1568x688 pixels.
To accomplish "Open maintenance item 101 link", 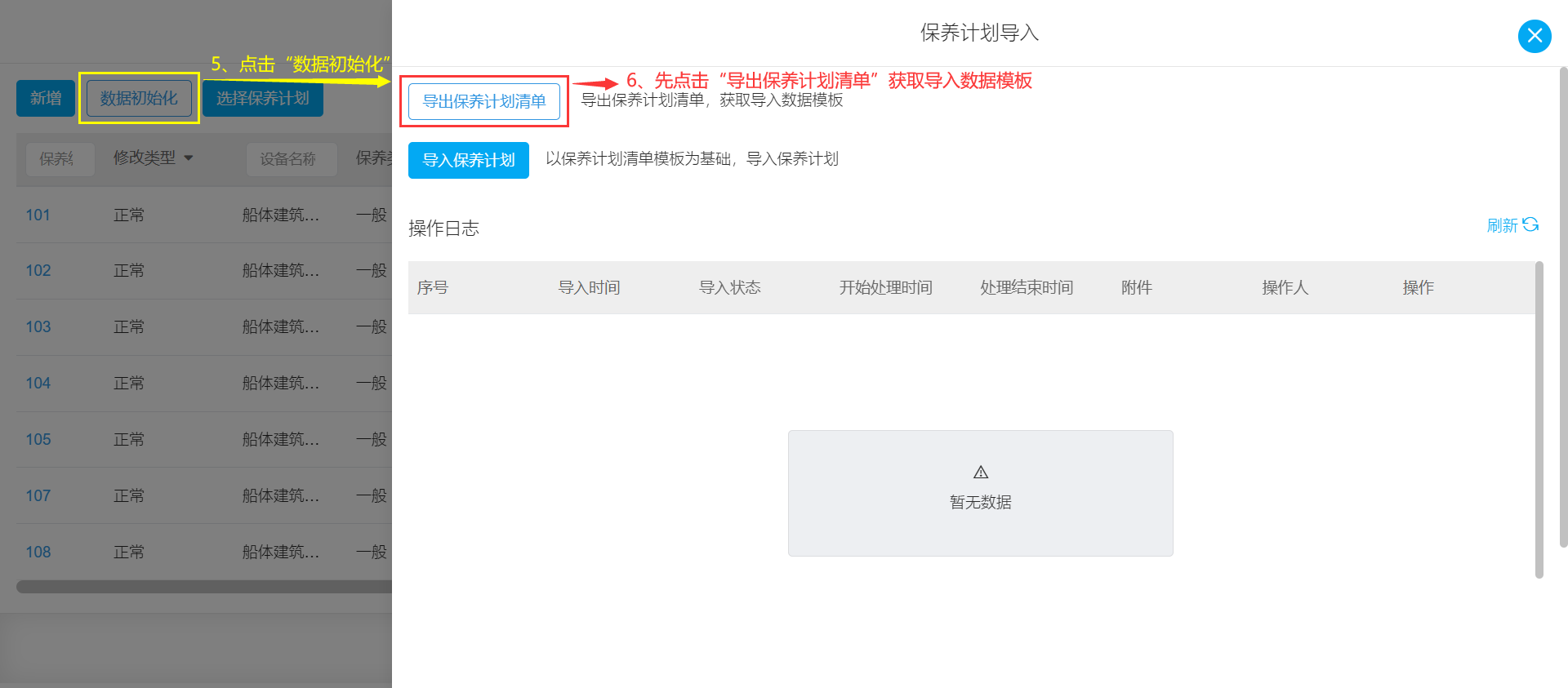I will pos(38,215).
